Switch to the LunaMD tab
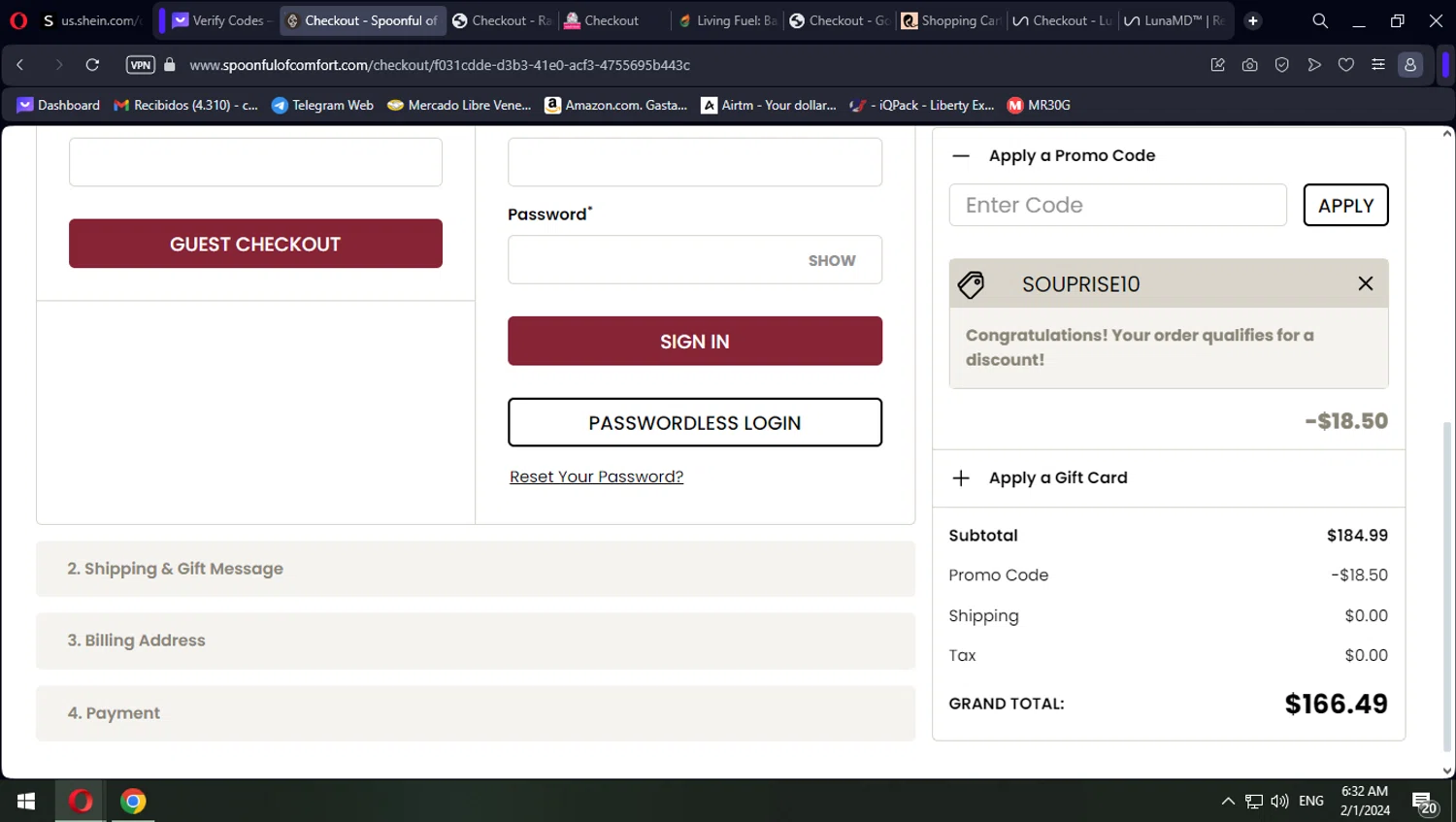 pos(1175,20)
